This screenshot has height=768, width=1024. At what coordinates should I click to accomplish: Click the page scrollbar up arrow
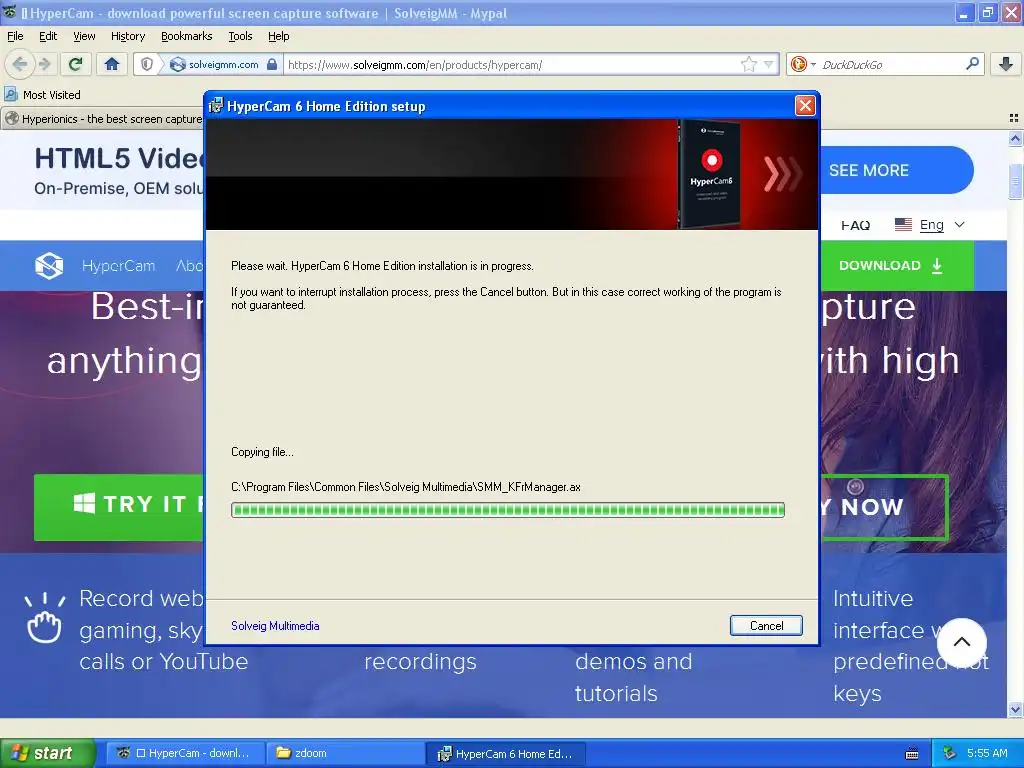(x=1015, y=138)
